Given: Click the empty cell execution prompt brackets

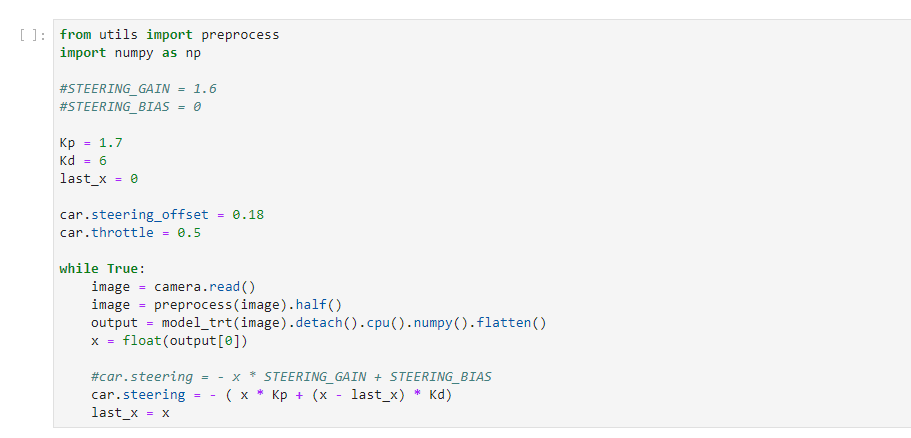Looking at the screenshot, I should [x=31, y=35].
